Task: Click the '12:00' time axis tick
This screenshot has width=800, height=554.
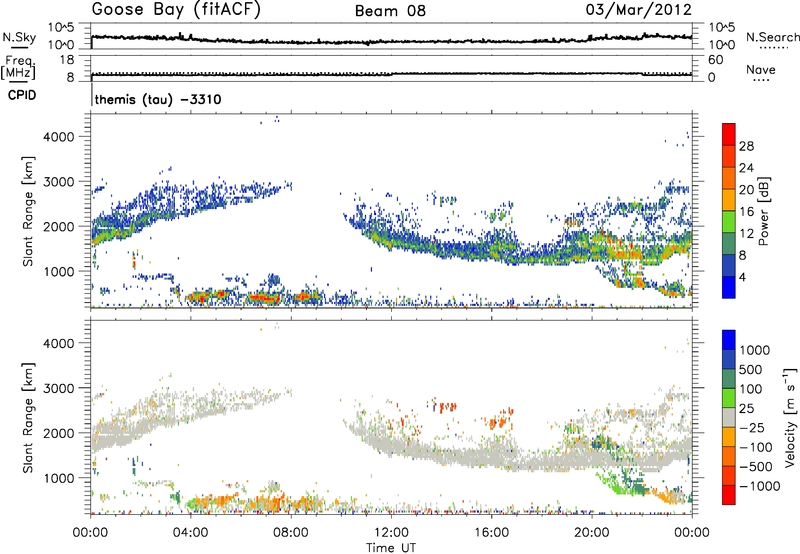Action: (391, 533)
